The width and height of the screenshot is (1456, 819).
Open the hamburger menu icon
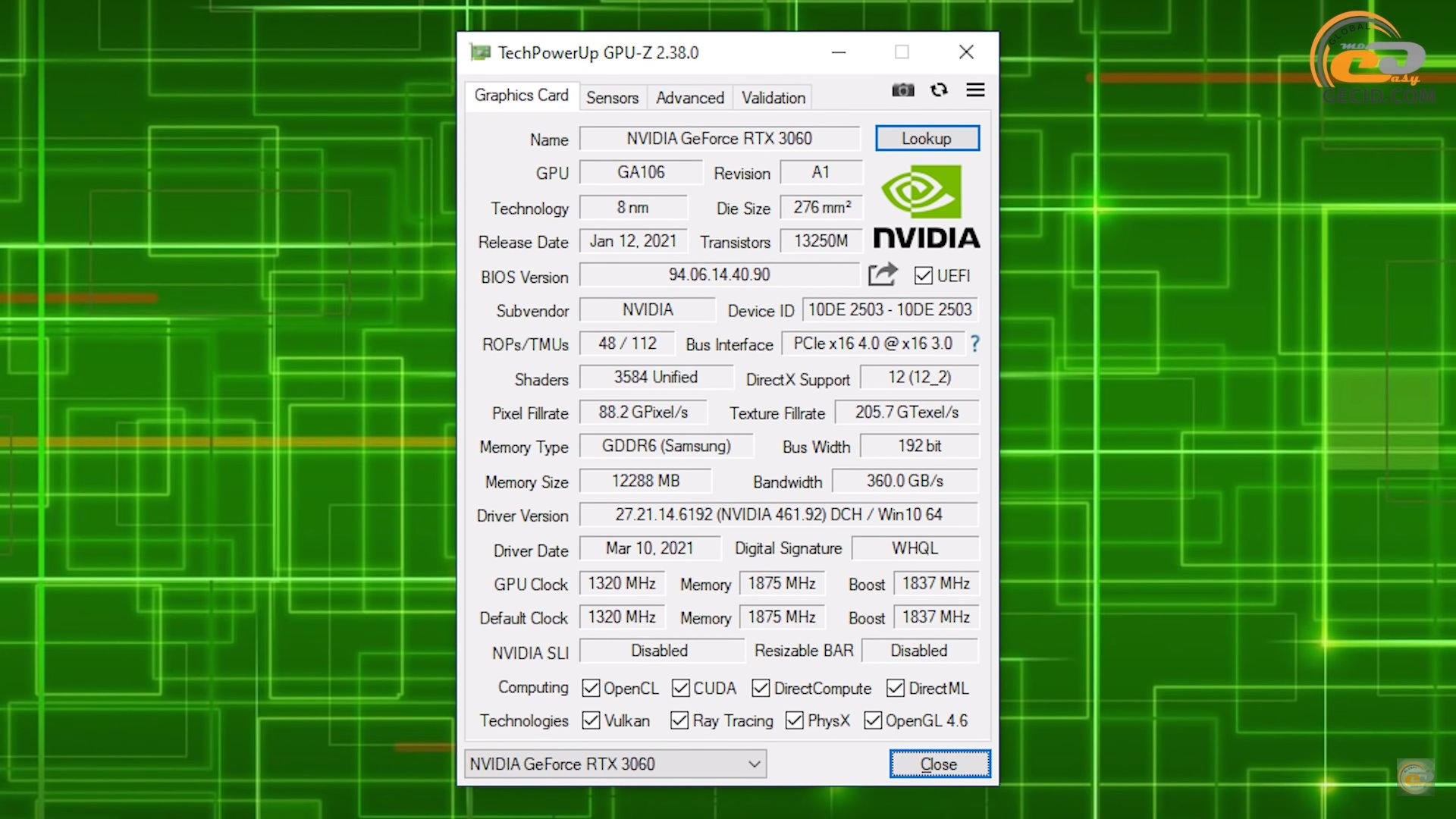(975, 90)
